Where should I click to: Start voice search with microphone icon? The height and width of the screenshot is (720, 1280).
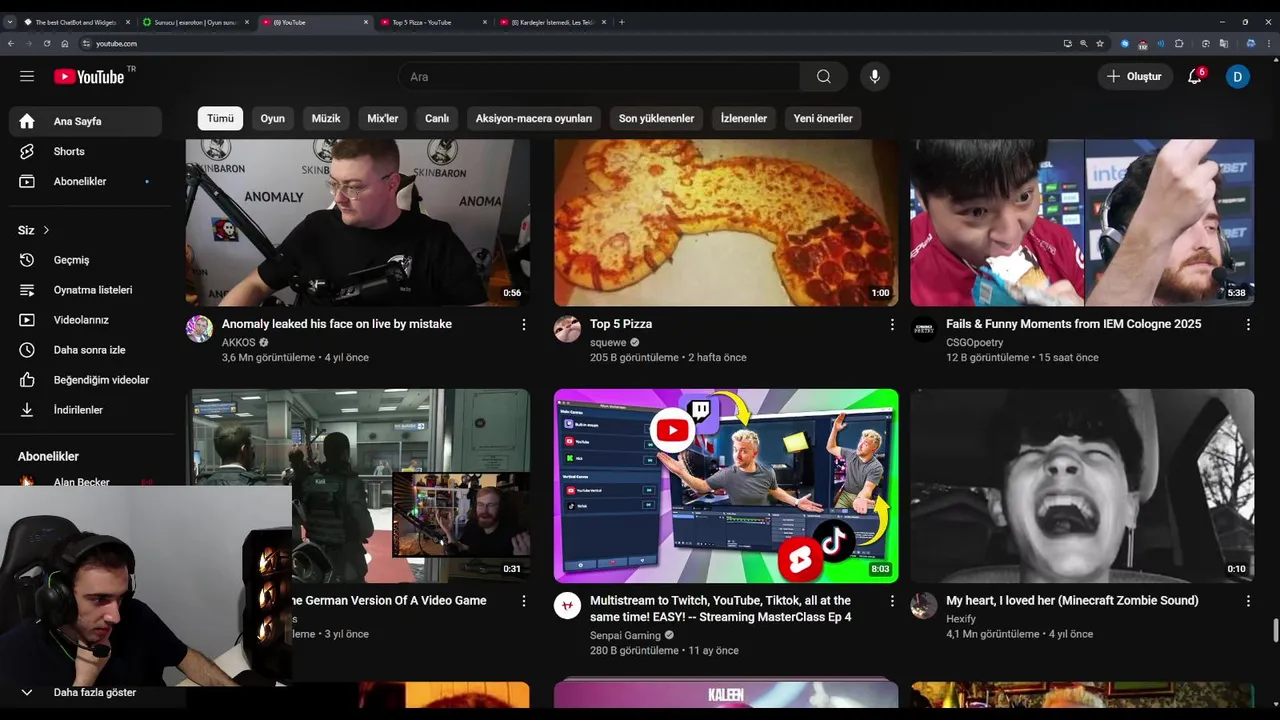[875, 77]
